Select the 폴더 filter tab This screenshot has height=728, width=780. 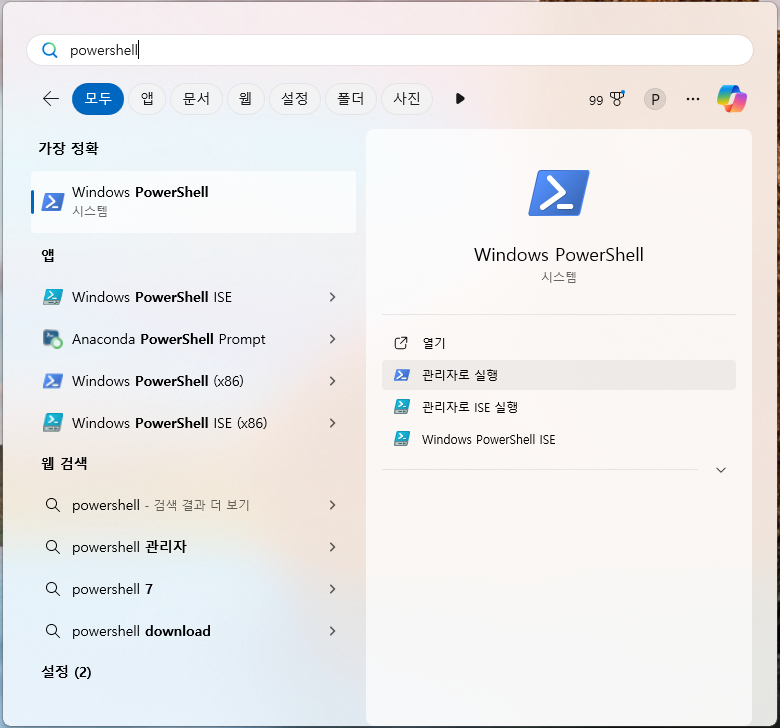click(x=351, y=99)
